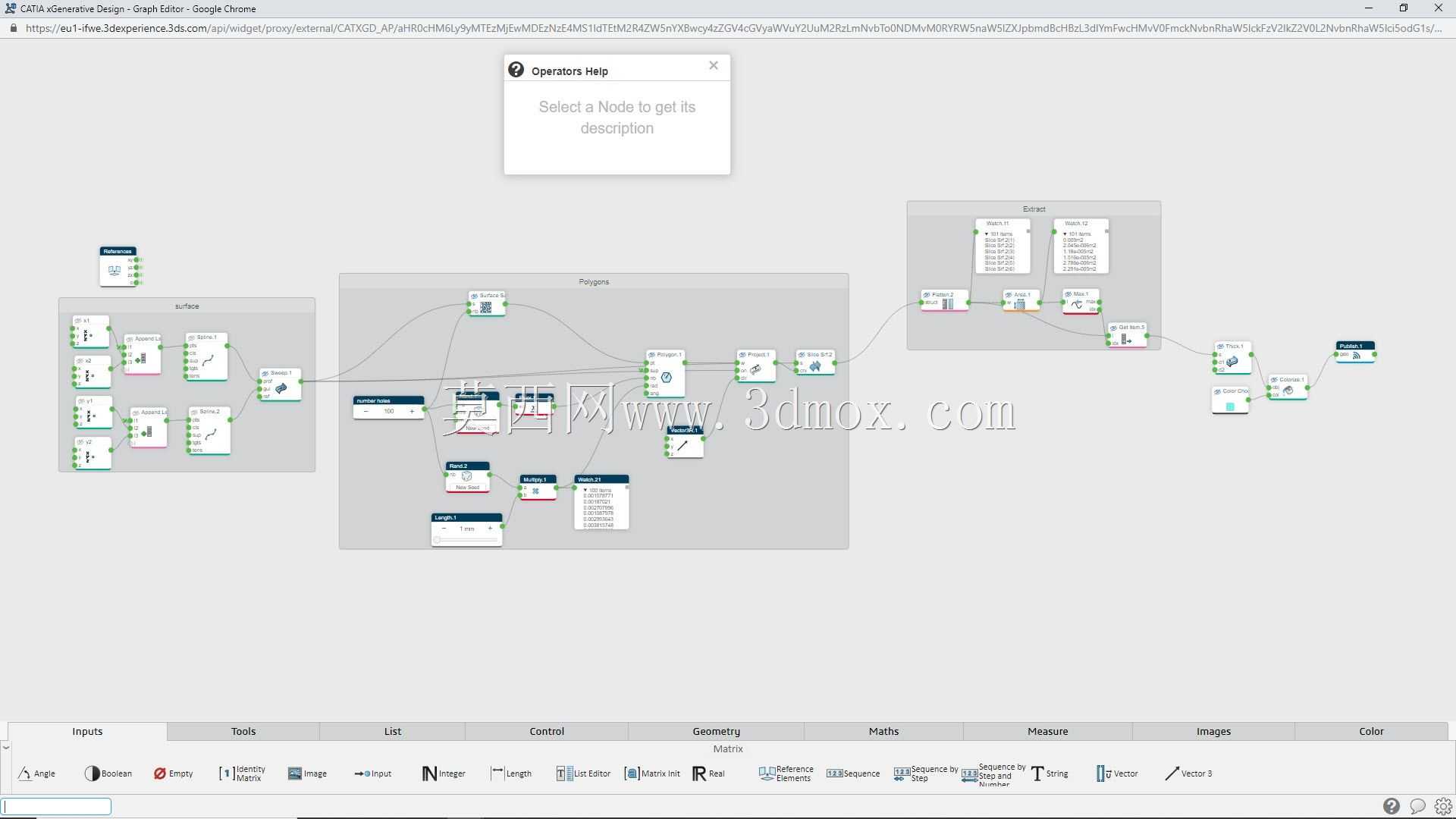Click the browser address bar URL
This screenshot has height=819, width=1456.
coord(734,28)
